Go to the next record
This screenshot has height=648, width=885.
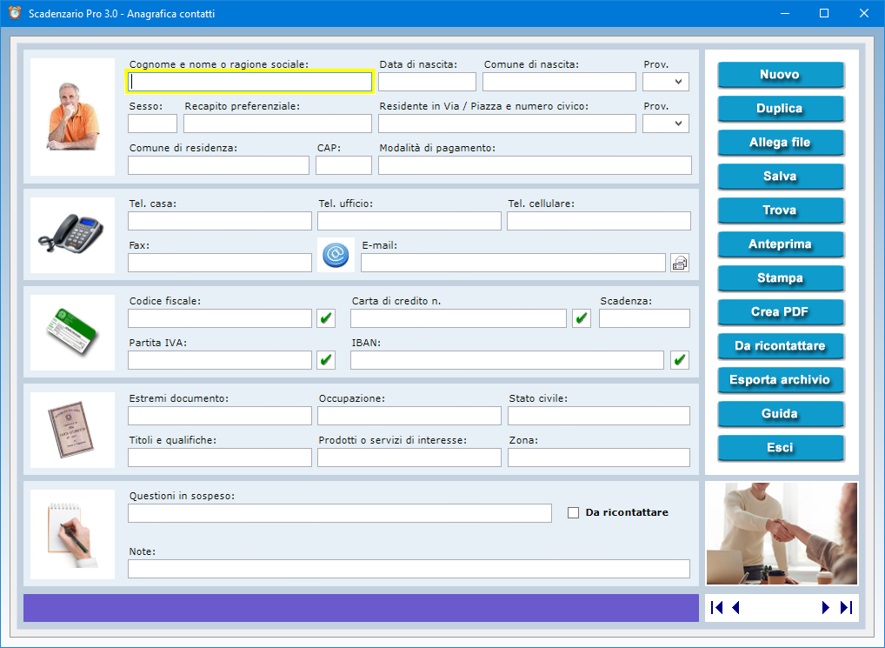(825, 607)
